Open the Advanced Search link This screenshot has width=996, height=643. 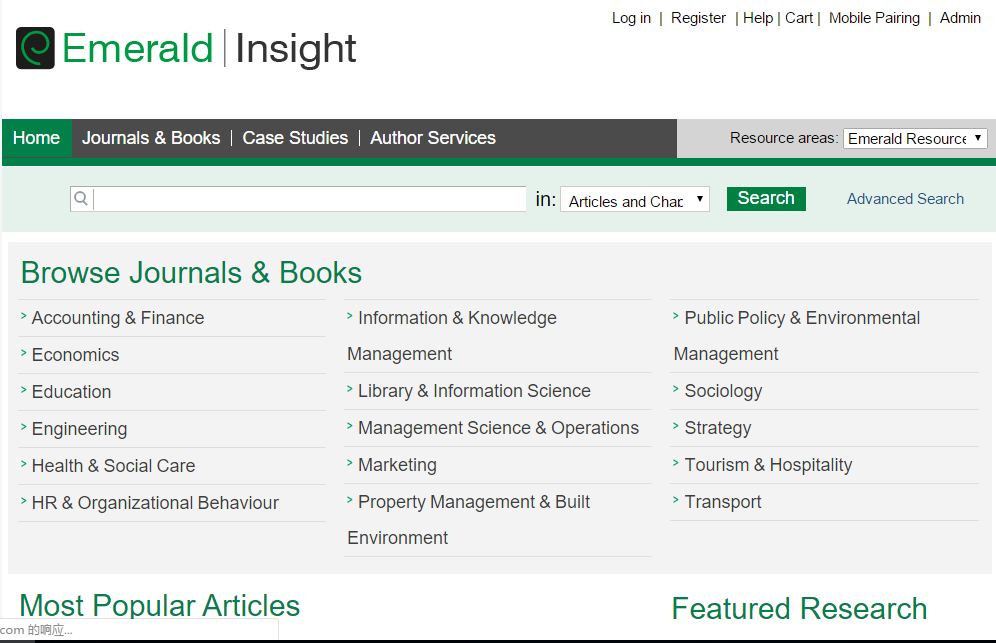(x=905, y=199)
